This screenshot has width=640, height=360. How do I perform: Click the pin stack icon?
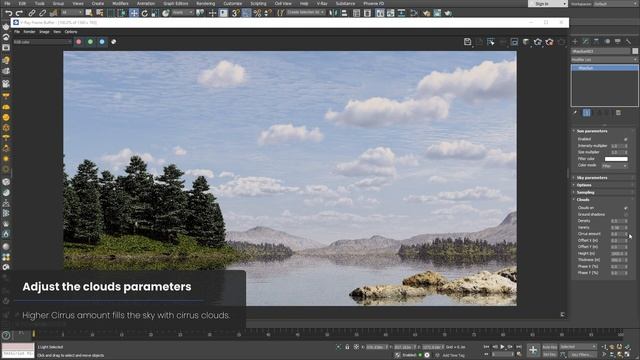tap(576, 113)
